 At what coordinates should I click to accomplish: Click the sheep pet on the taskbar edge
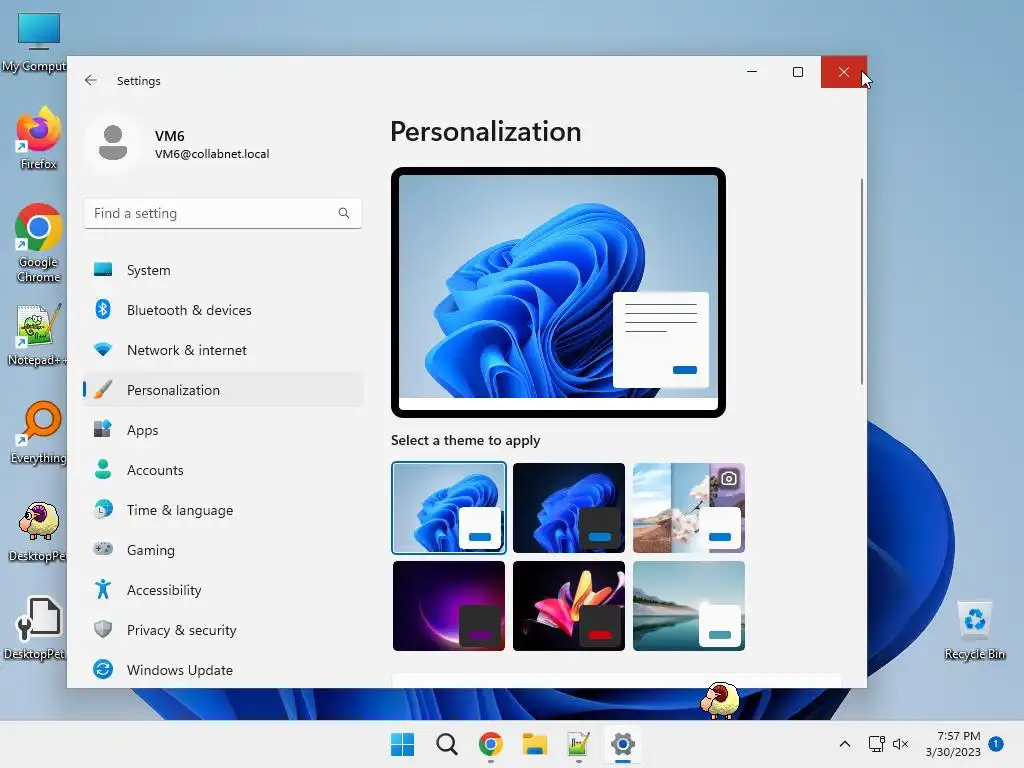coord(720,700)
